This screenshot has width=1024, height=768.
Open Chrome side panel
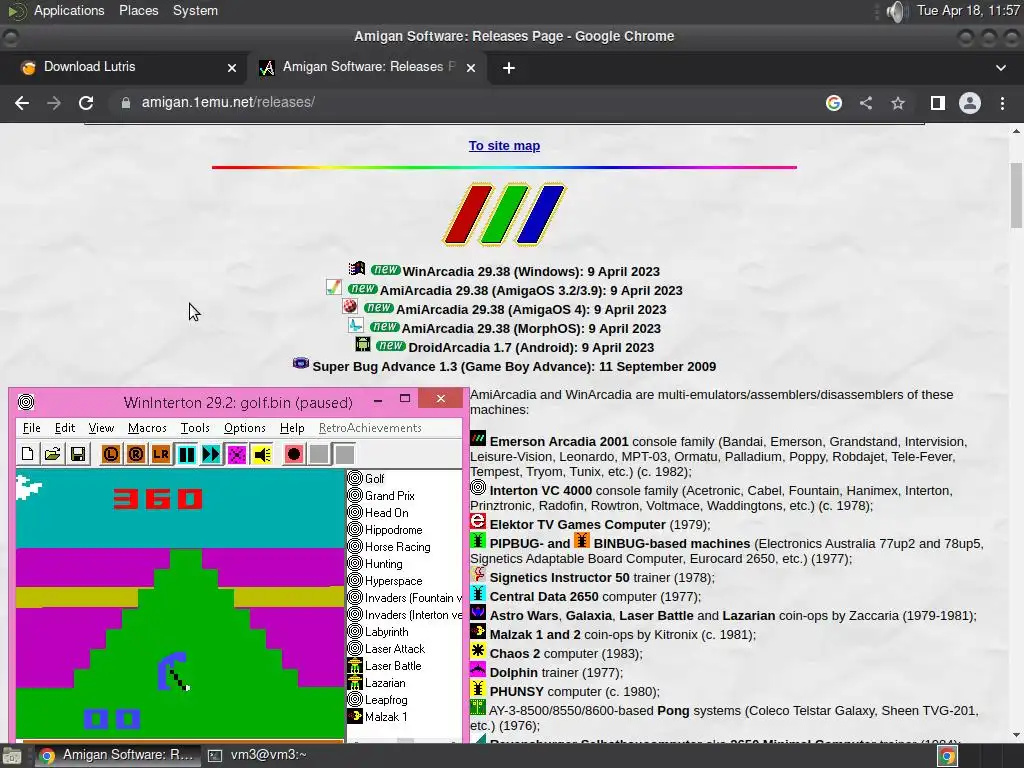click(937, 103)
